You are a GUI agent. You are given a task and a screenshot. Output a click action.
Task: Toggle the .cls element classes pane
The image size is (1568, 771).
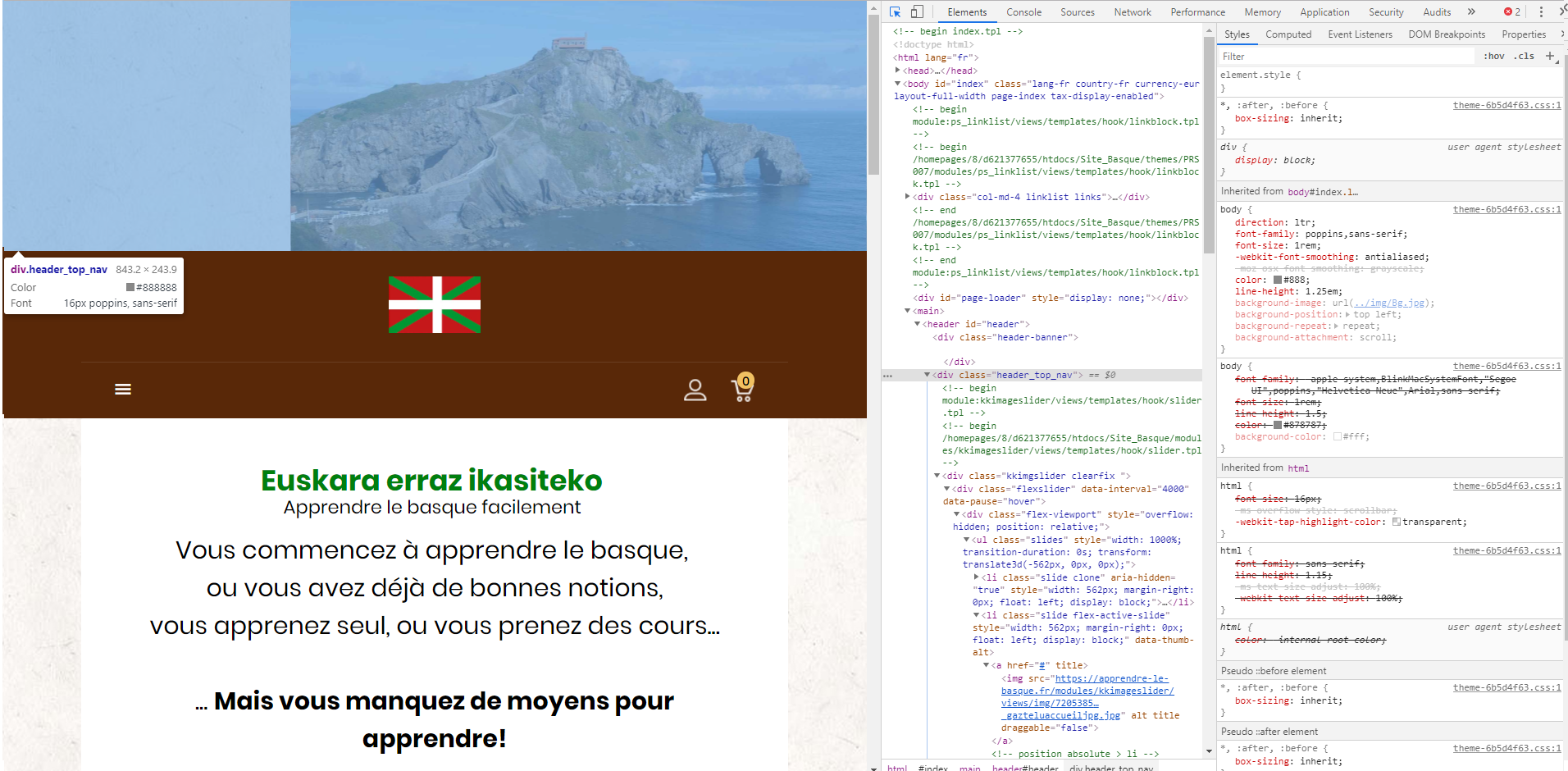1525,56
